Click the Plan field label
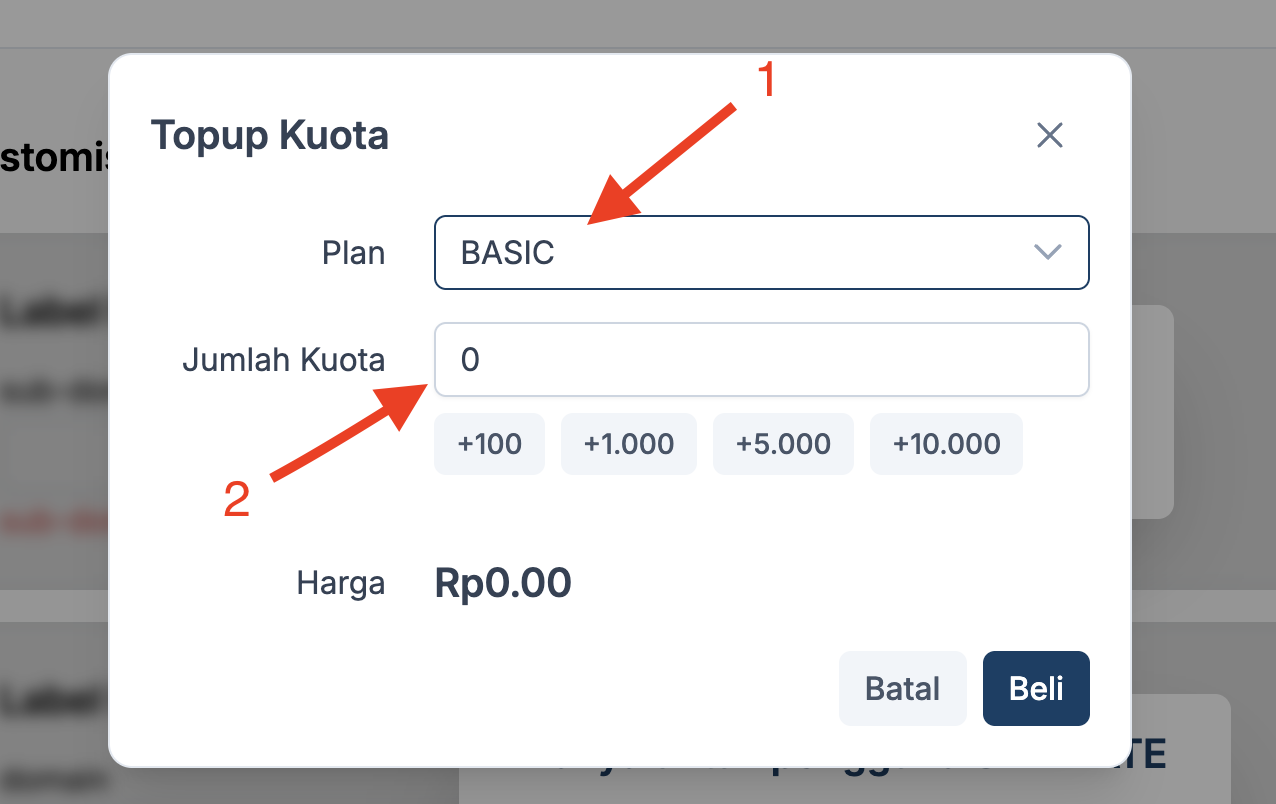Viewport: 1276px width, 804px height. click(353, 253)
